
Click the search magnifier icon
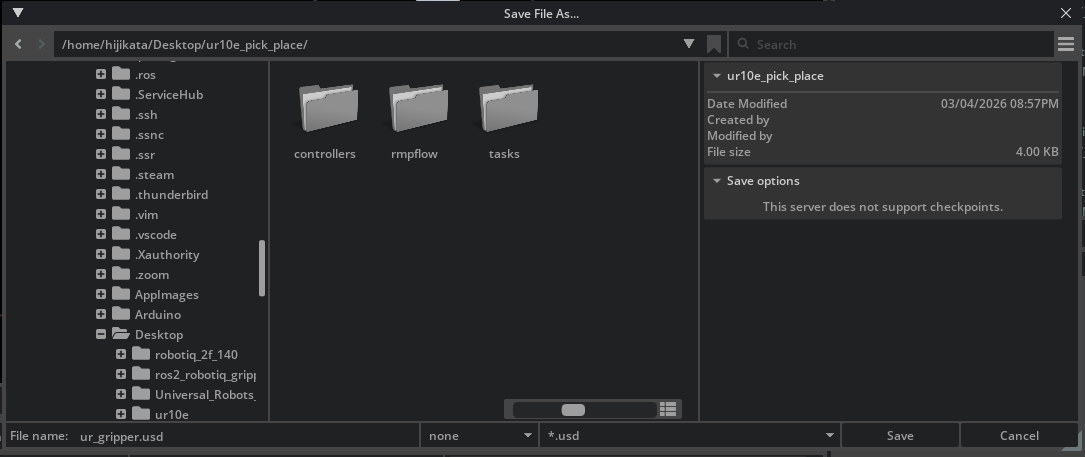[x=743, y=44]
